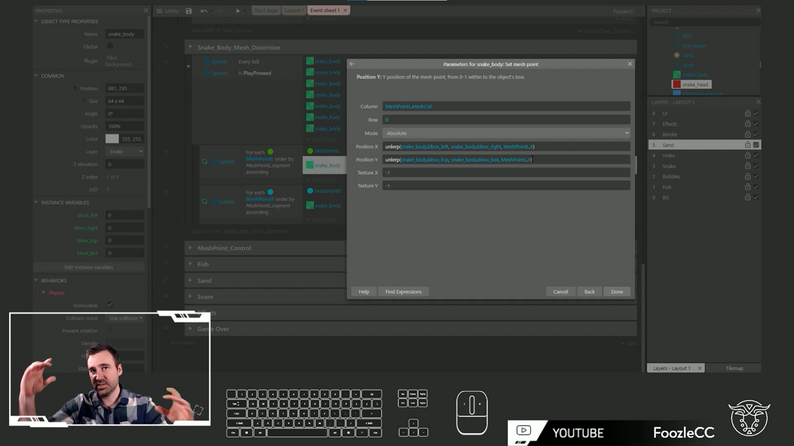
Task: Click the Texture X input field
Action: 506,173
